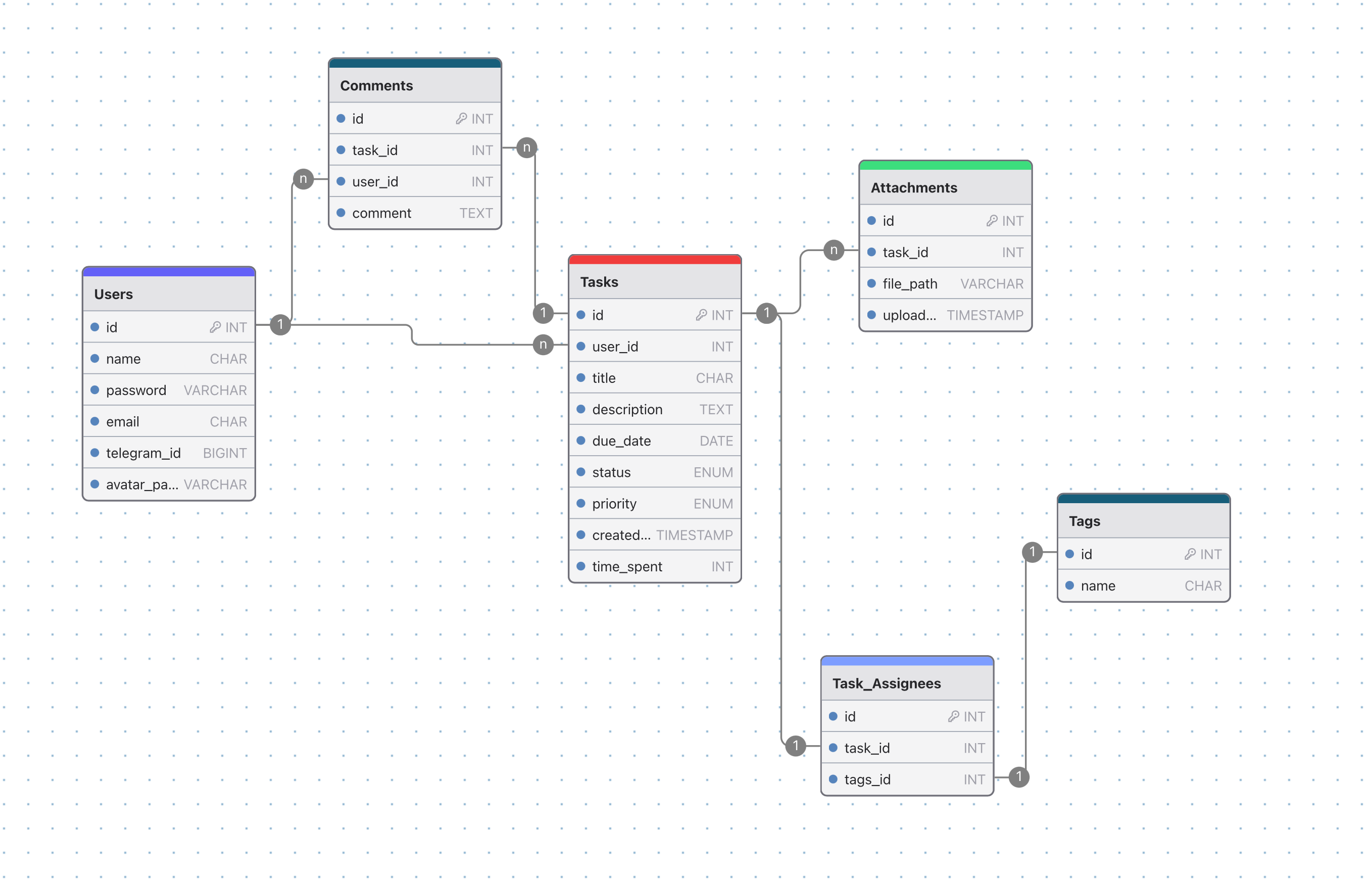
Task: Click the blue dot next to the comment field
Action: pos(340,213)
